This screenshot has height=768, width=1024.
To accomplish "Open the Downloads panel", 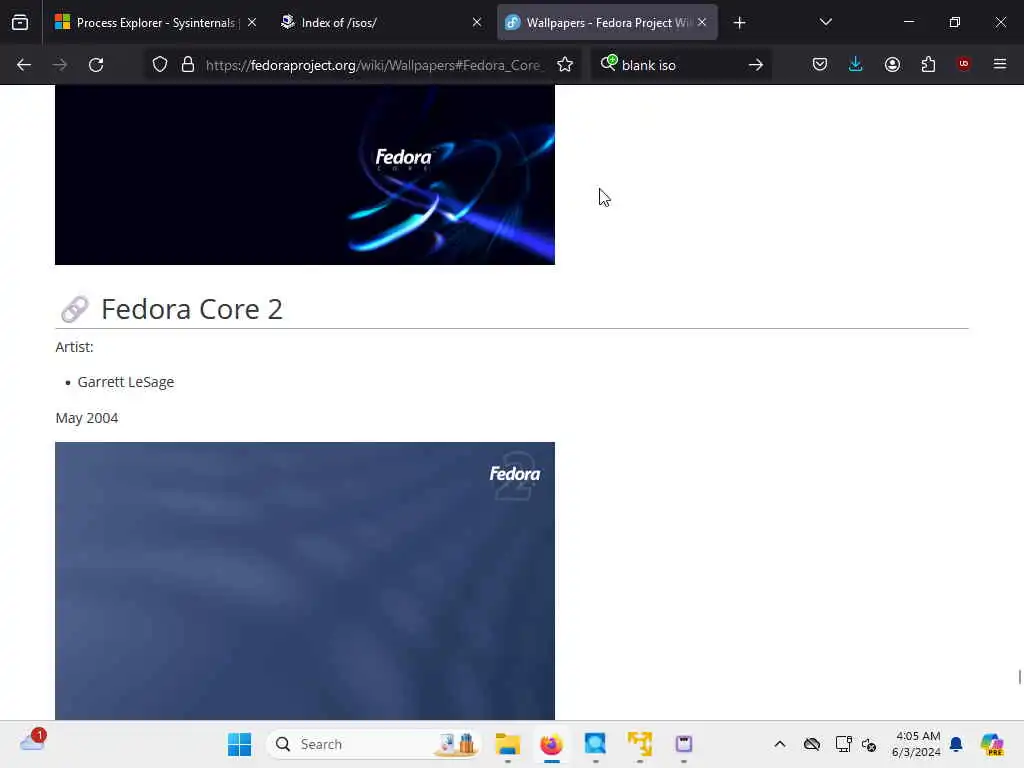I will click(x=856, y=64).
